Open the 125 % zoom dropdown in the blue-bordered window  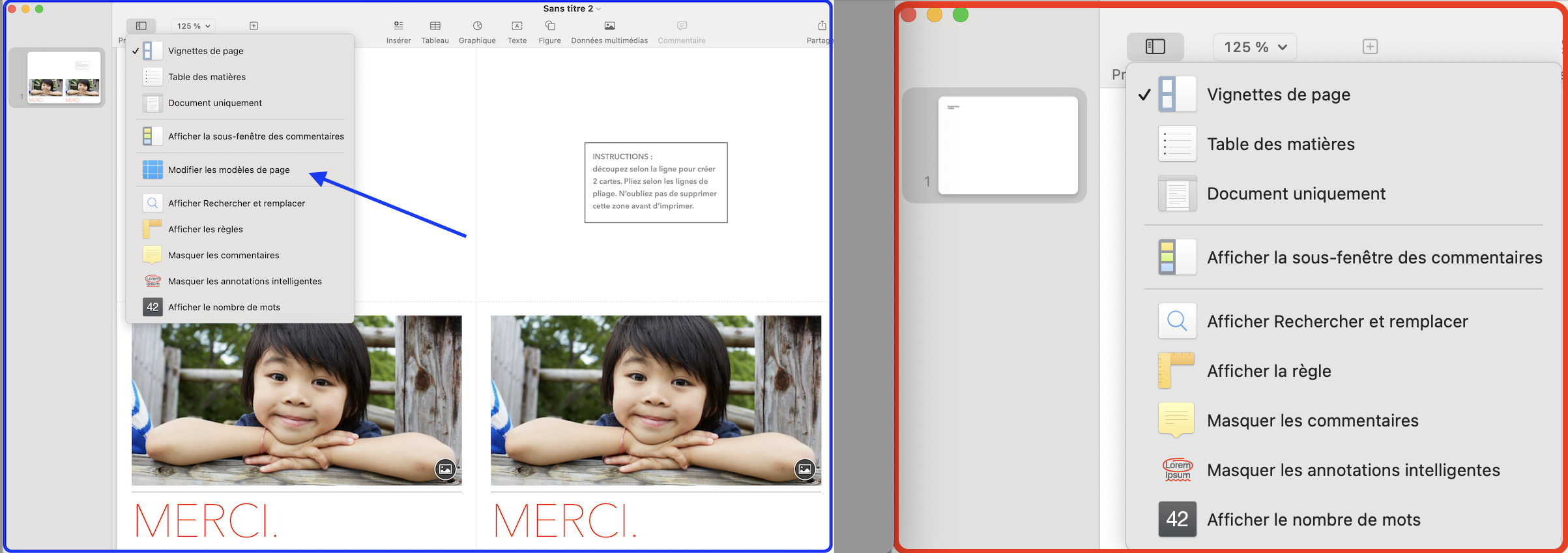click(x=194, y=26)
